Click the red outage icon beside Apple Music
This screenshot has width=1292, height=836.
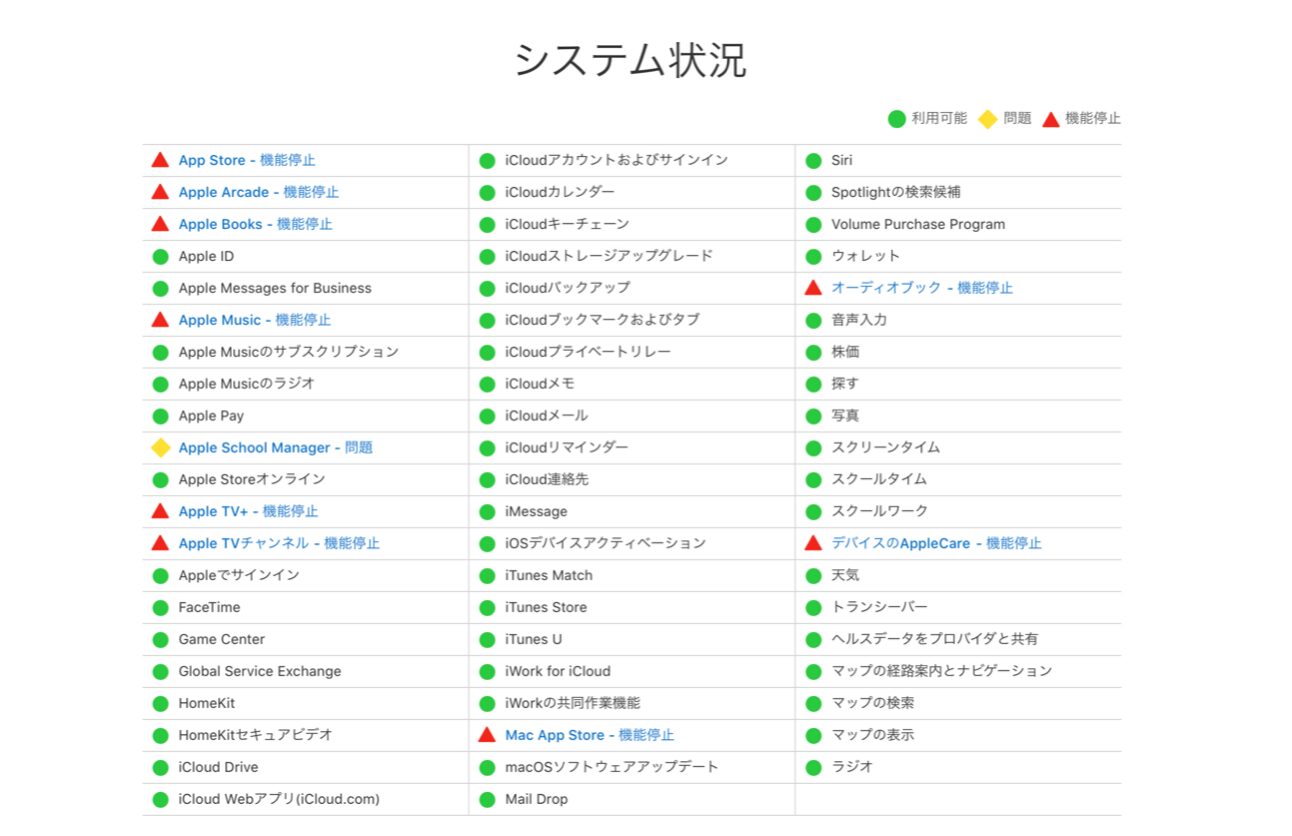click(x=160, y=320)
